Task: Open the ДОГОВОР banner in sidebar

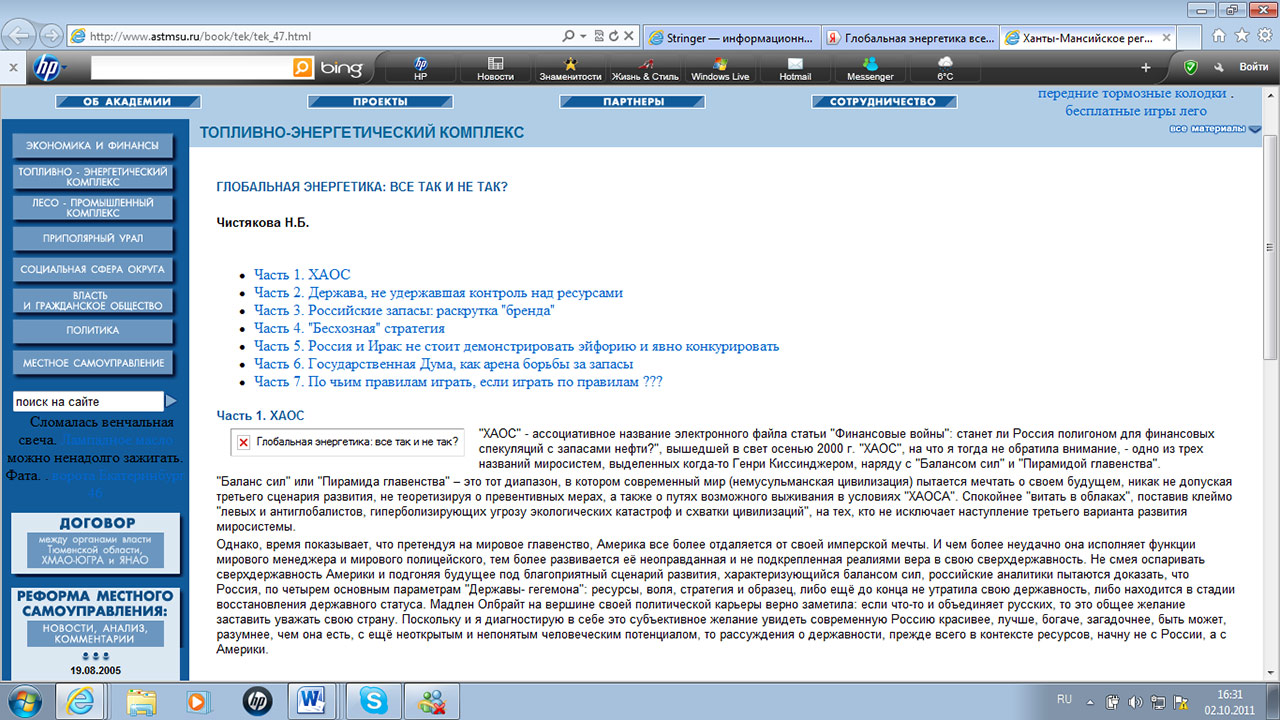Action: [x=96, y=544]
